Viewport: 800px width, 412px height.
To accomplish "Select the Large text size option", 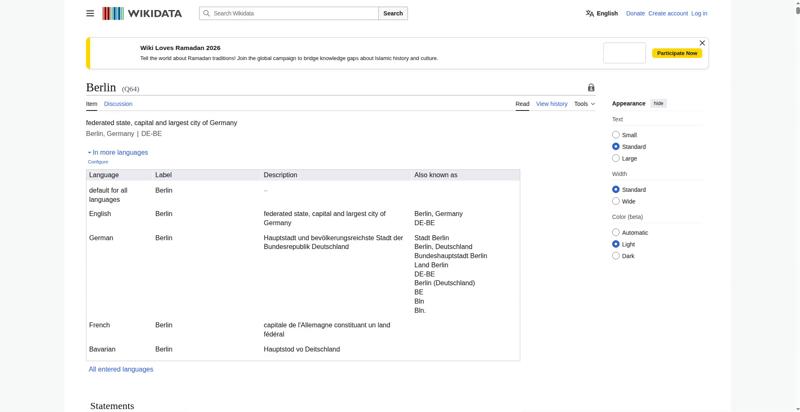I will tap(616, 158).
